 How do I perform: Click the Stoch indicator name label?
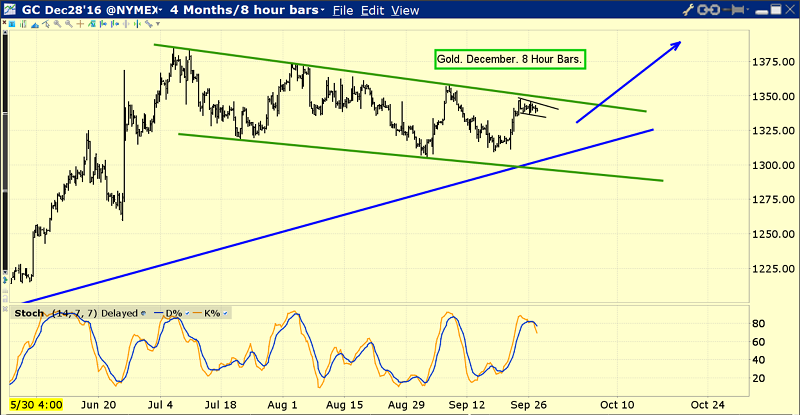(28, 314)
